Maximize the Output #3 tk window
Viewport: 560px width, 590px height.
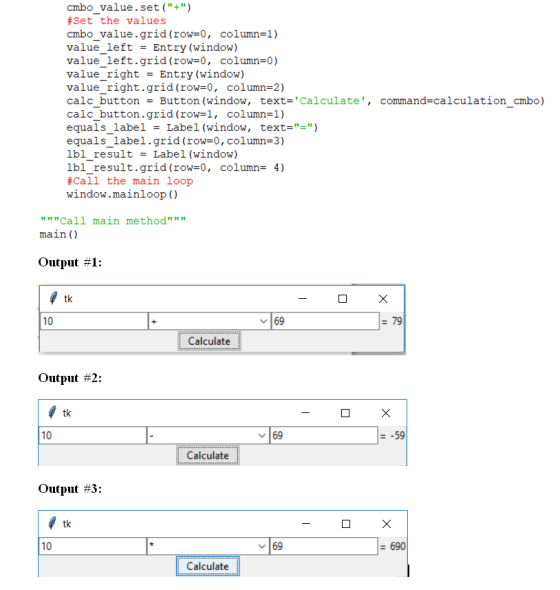[x=346, y=524]
